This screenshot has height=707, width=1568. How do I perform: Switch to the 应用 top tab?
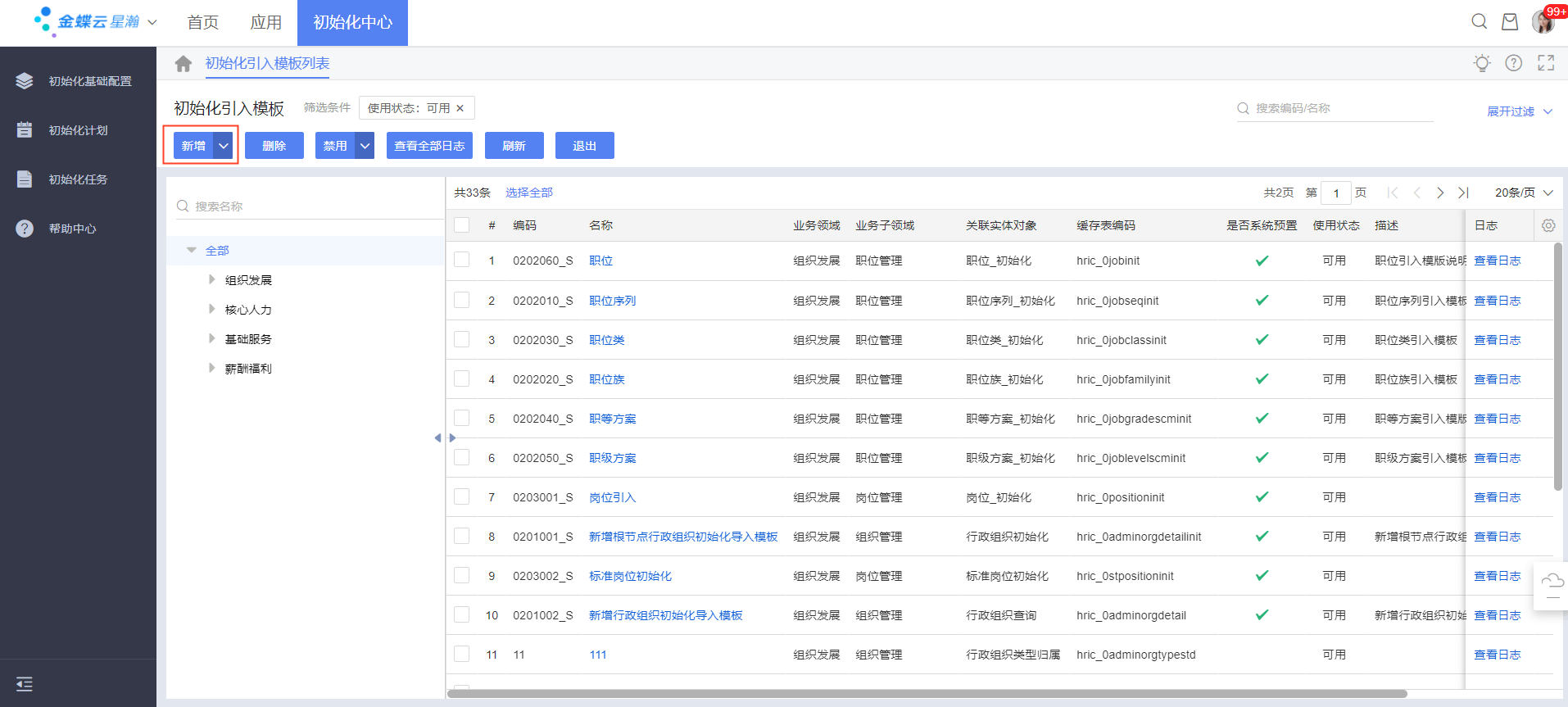pyautogui.click(x=265, y=22)
